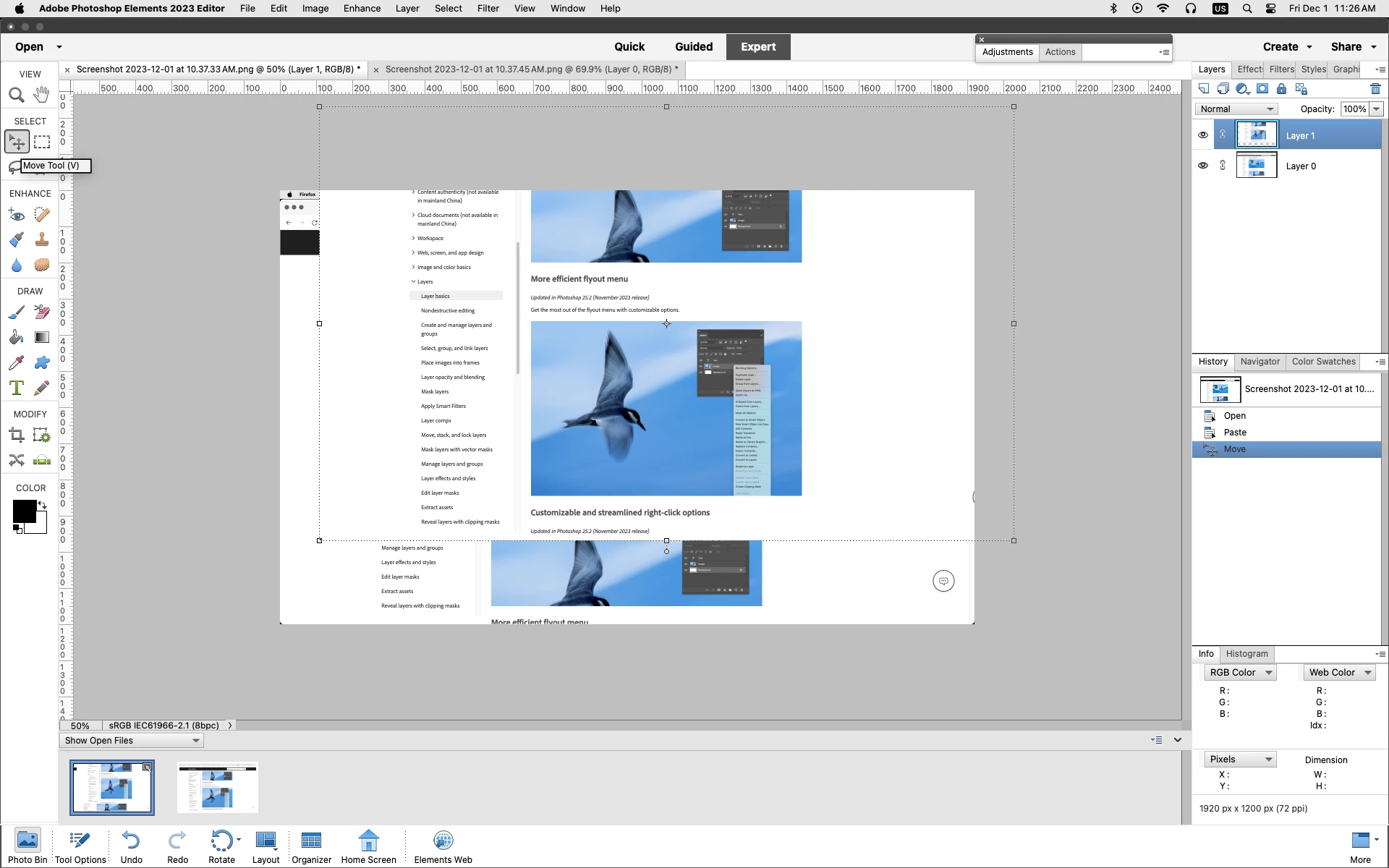Screen dimensions: 1389x868
Task: Select the Crop tool
Action: pyautogui.click(x=16, y=435)
